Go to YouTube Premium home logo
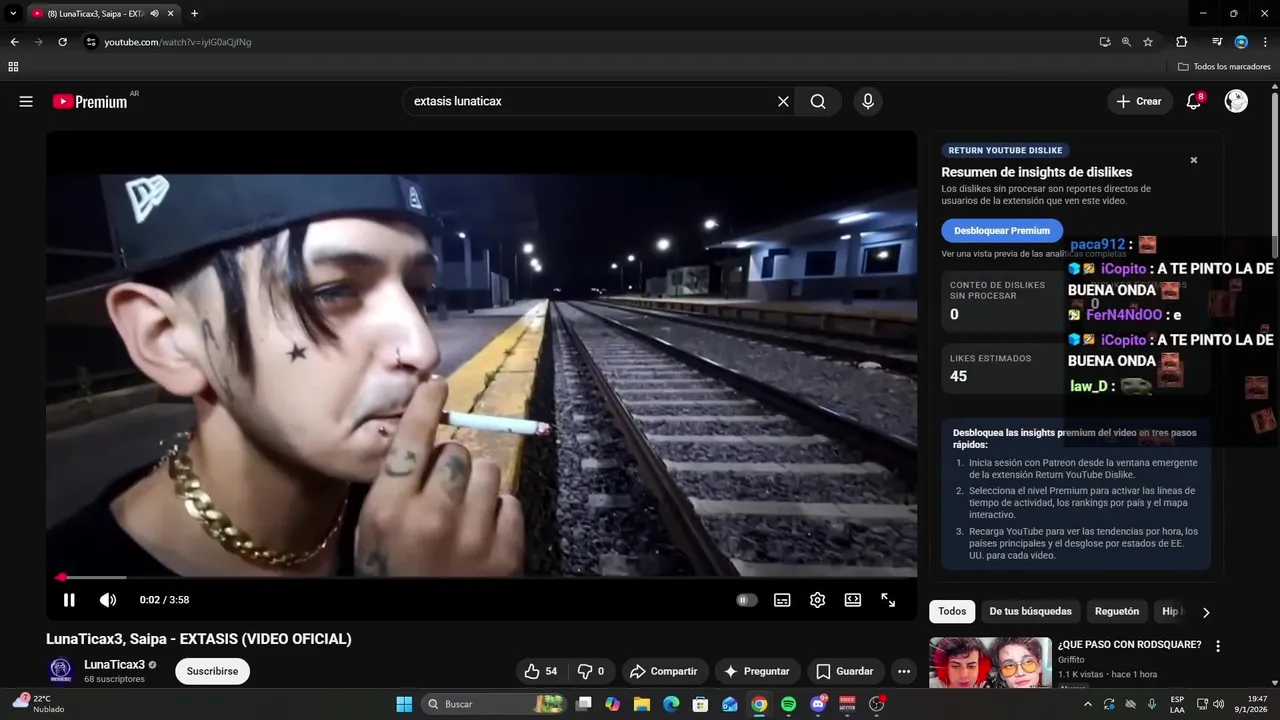This screenshot has width=1280, height=720. 90,101
